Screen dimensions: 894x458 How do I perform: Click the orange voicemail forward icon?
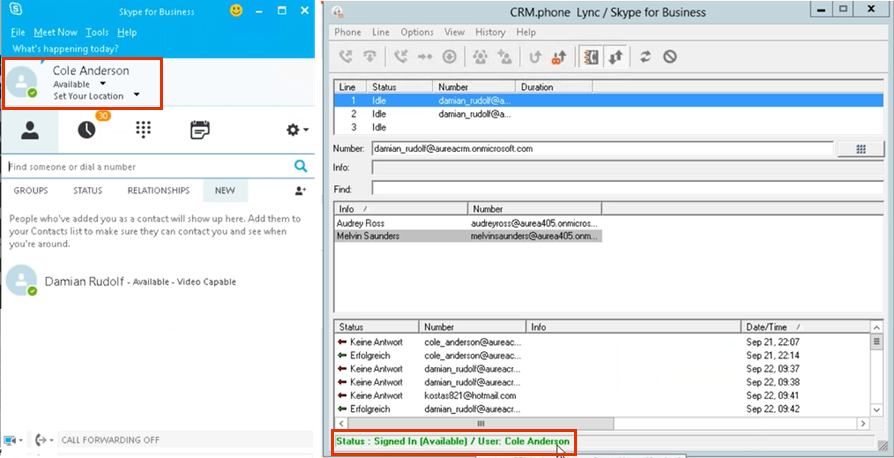[559, 56]
